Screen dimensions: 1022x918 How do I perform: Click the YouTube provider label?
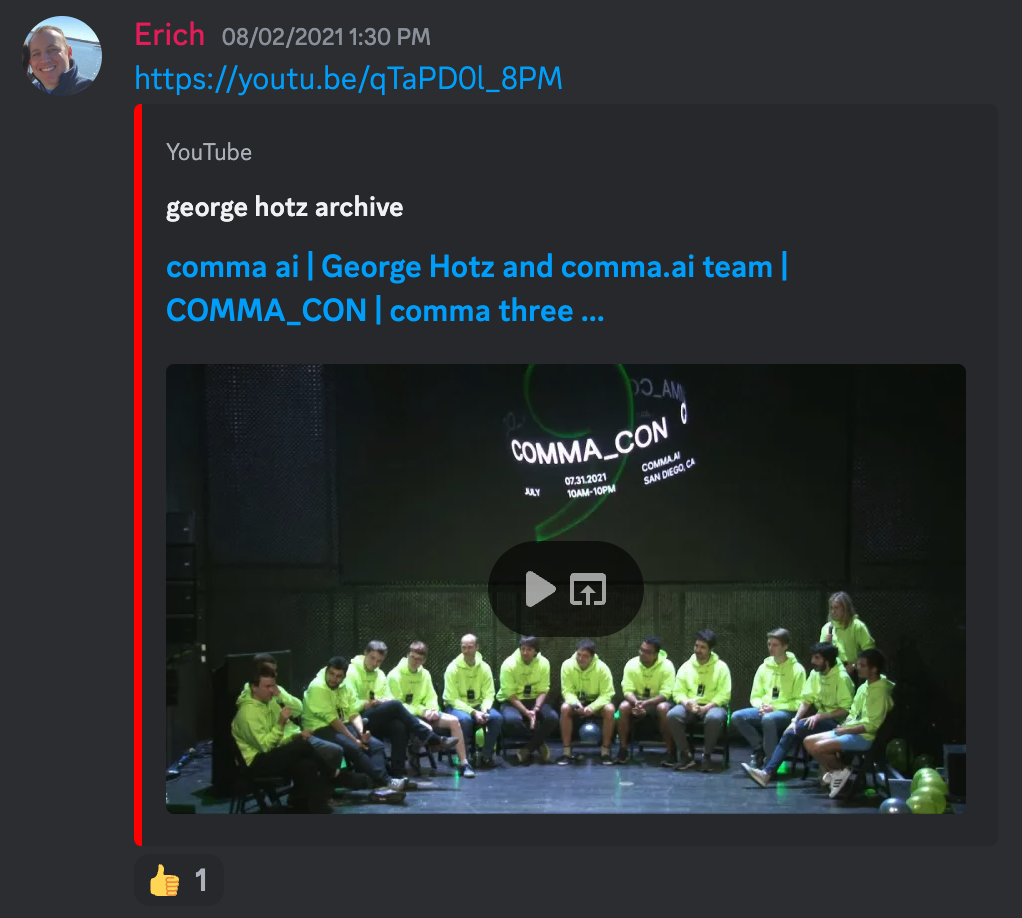(x=209, y=152)
